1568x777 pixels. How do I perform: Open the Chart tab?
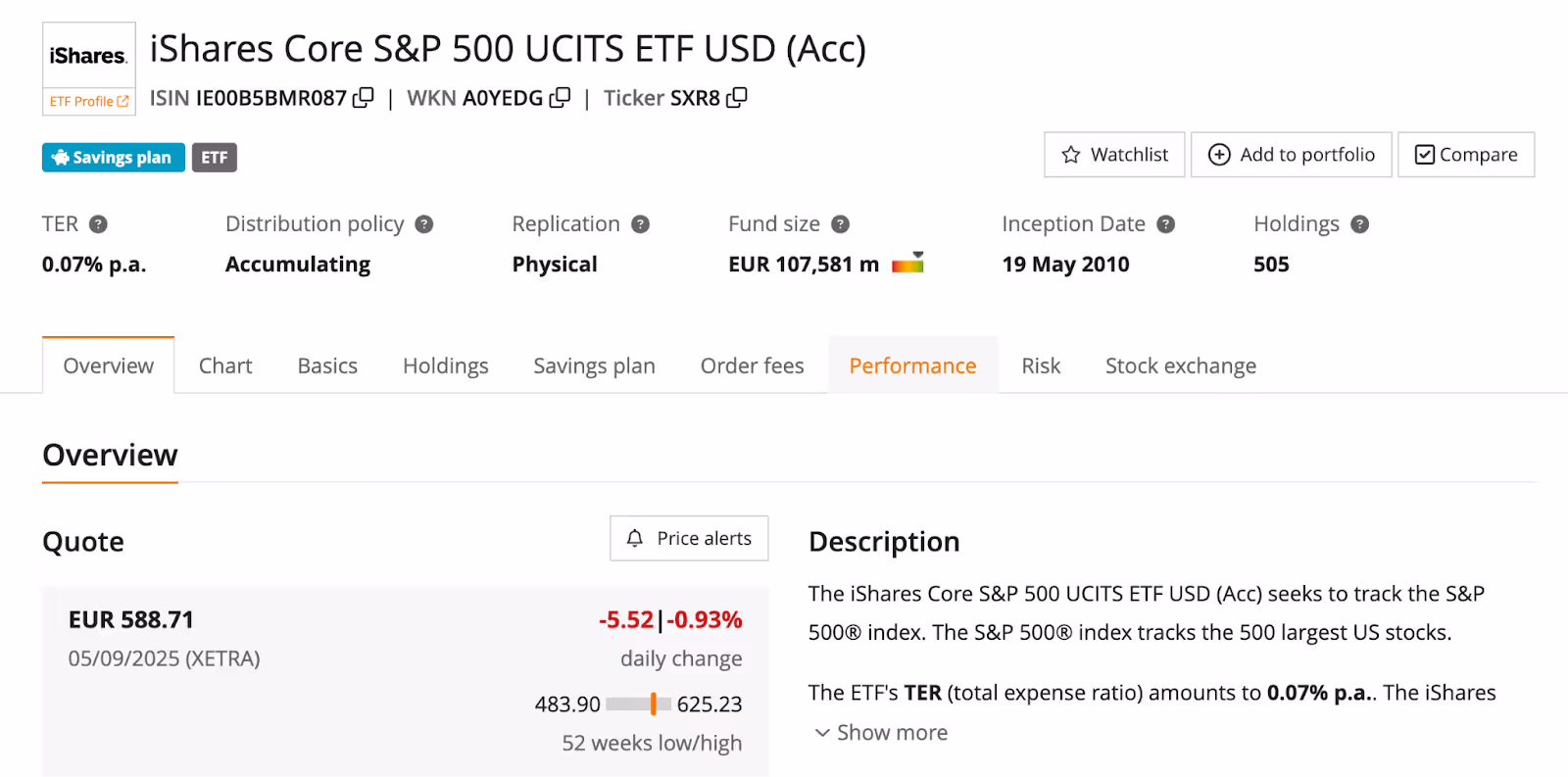pyautogui.click(x=225, y=365)
